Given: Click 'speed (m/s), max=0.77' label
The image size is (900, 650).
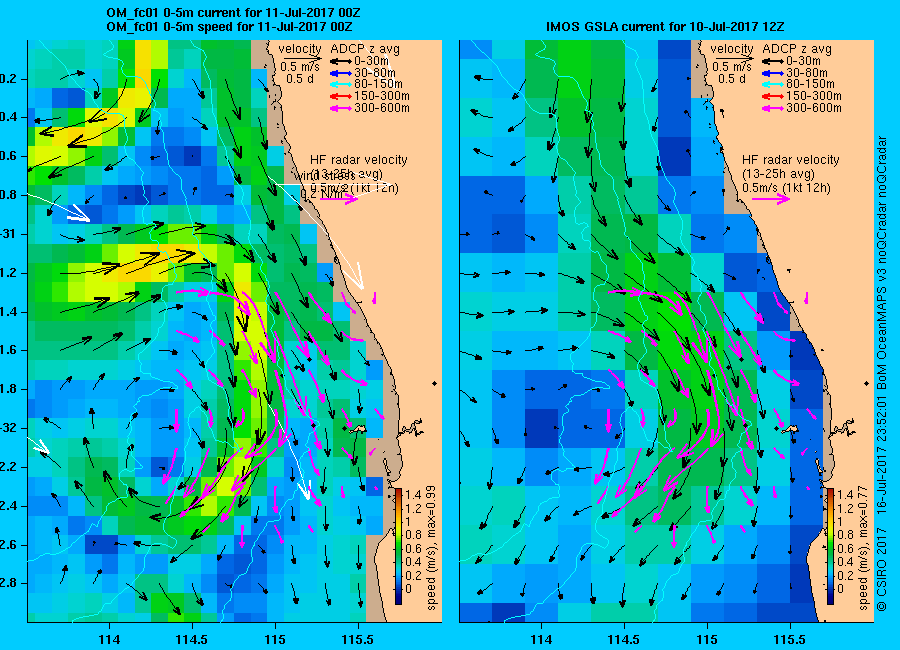Looking at the screenshot, I should 863,548.
